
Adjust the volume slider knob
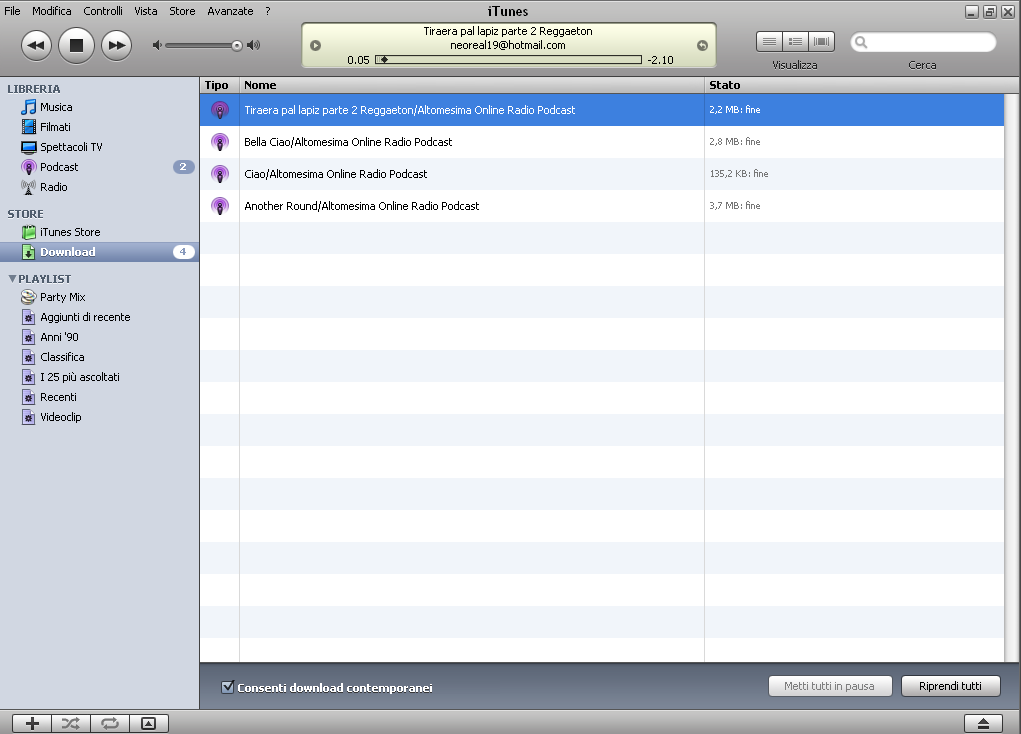pyautogui.click(x=237, y=46)
